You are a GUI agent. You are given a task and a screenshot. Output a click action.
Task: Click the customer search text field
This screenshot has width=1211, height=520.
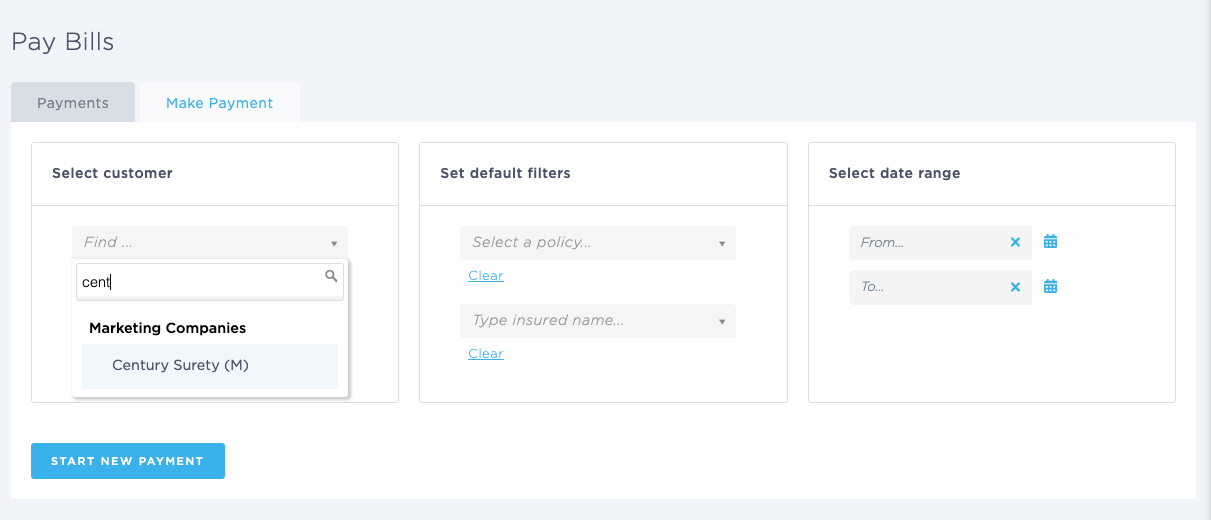200,282
